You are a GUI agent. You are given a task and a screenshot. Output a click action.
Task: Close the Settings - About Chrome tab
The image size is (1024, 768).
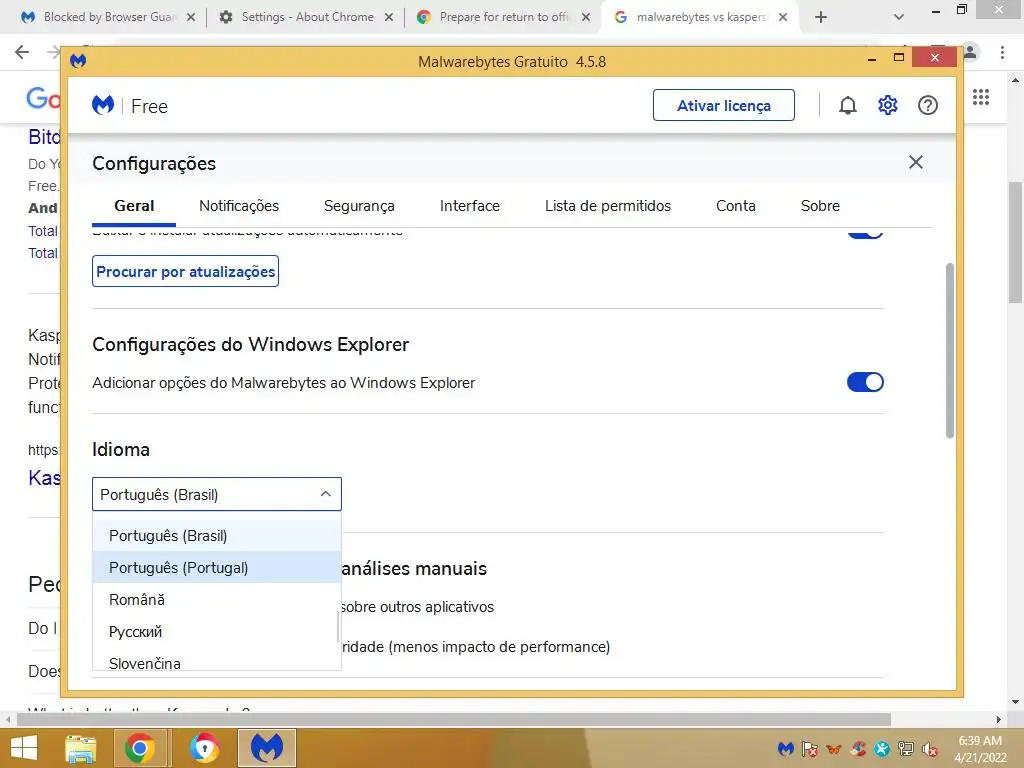pos(389,17)
